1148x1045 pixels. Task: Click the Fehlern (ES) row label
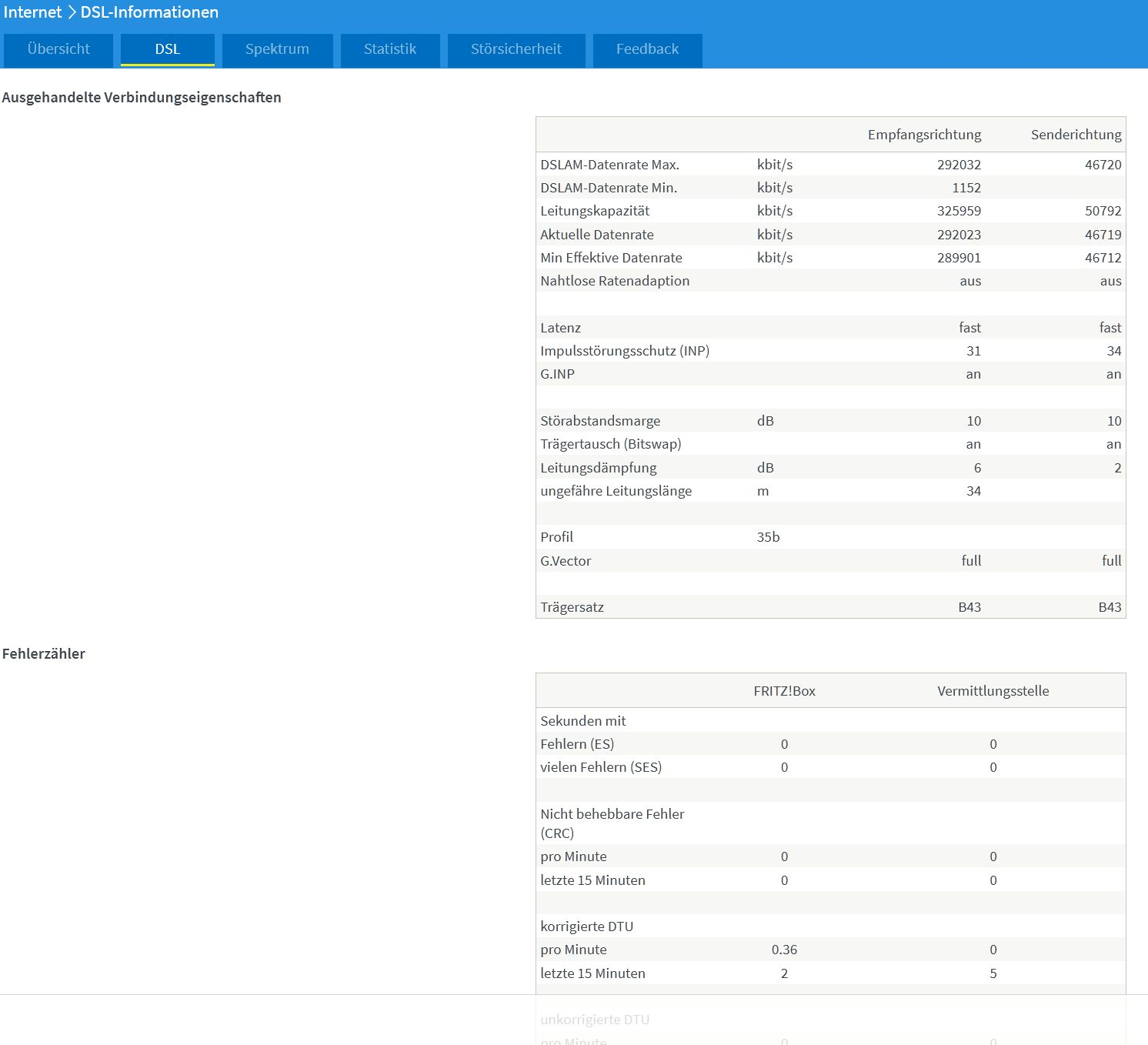pos(577,744)
